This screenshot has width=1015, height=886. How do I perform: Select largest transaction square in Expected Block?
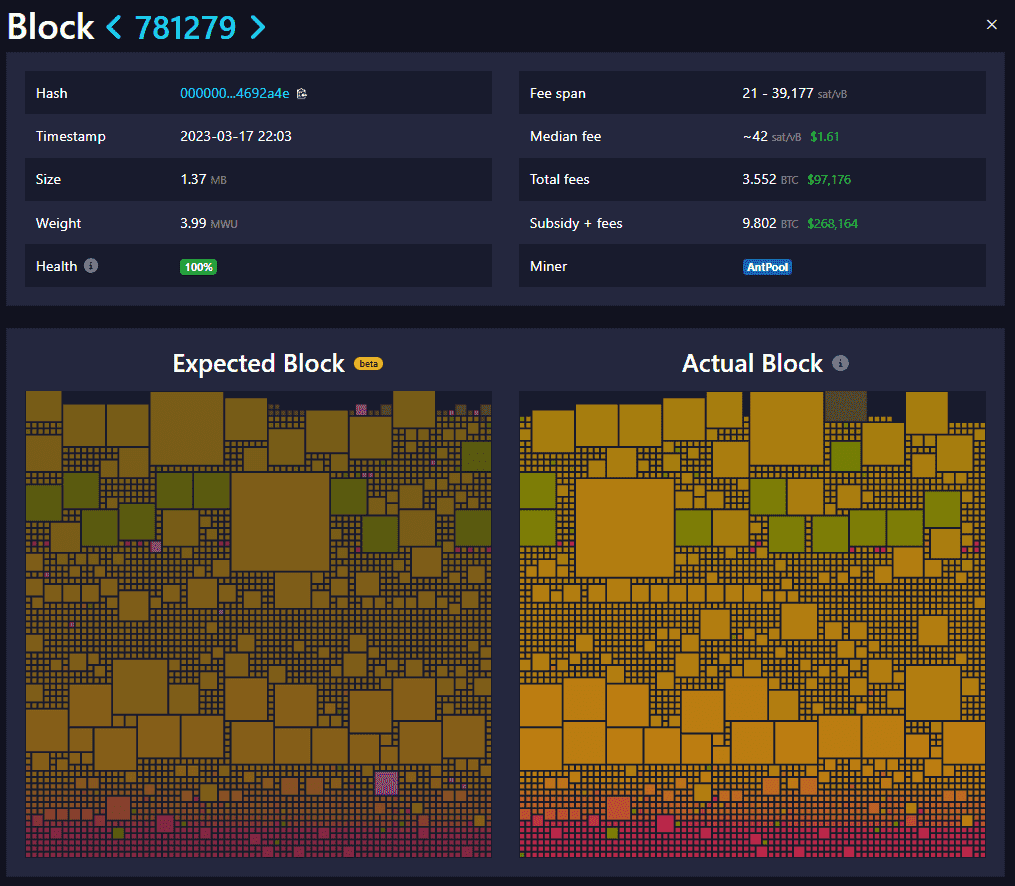pos(280,521)
